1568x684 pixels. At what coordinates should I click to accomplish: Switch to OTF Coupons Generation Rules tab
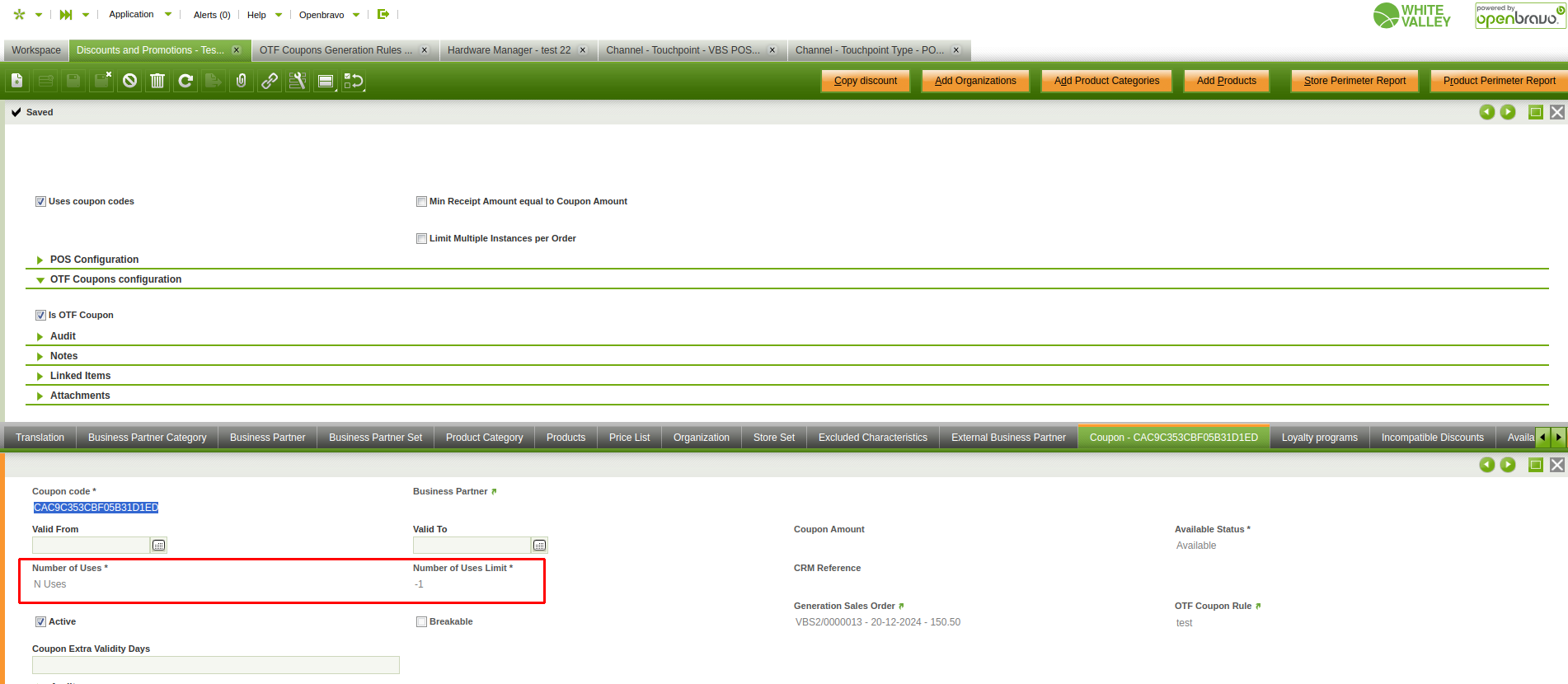336,50
